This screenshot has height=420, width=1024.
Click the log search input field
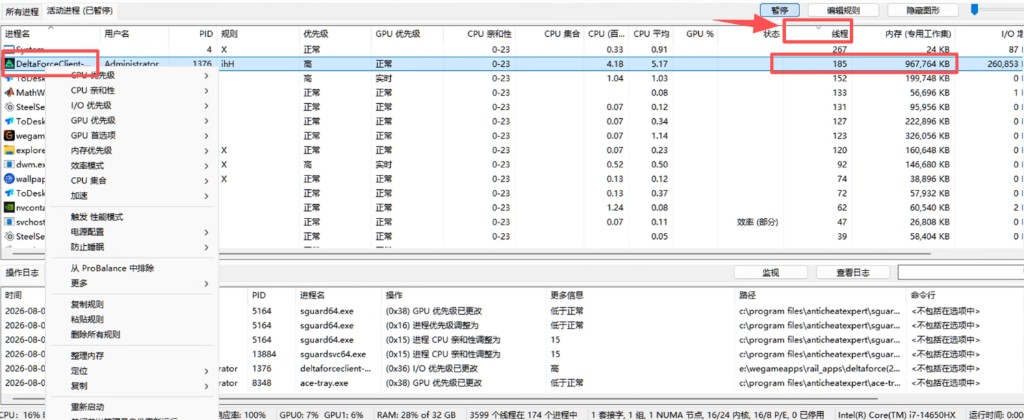click(x=960, y=272)
